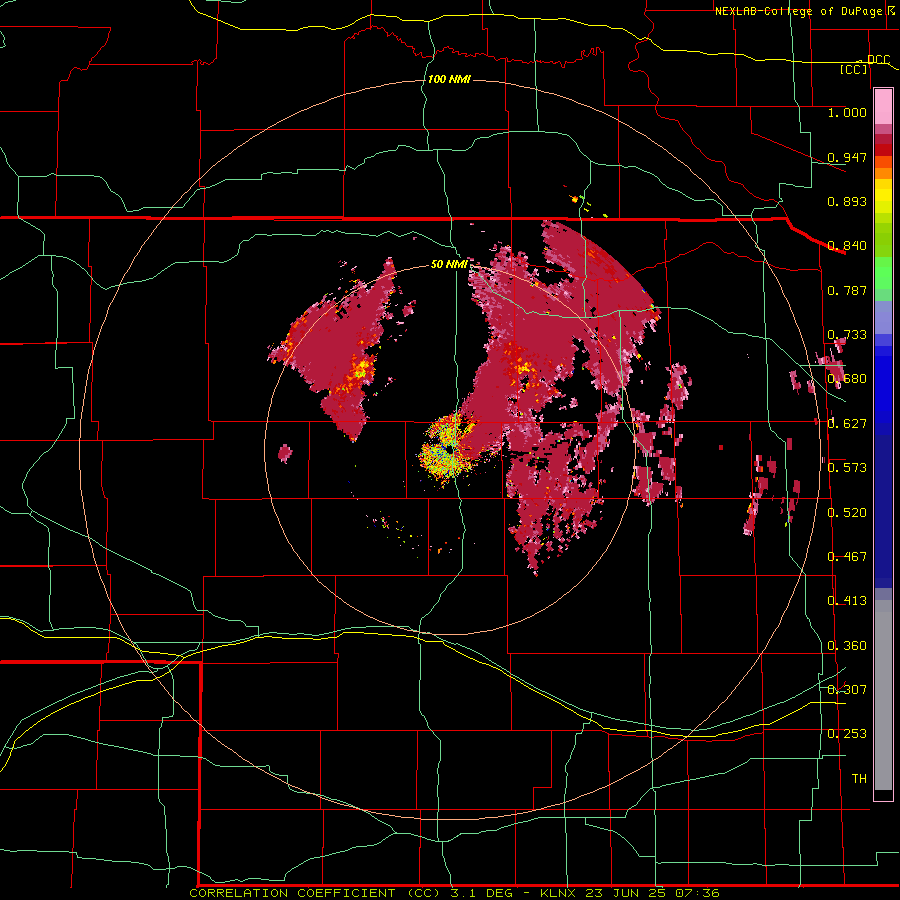
Task: Click the 0.840 scale value
Action: pos(847,245)
